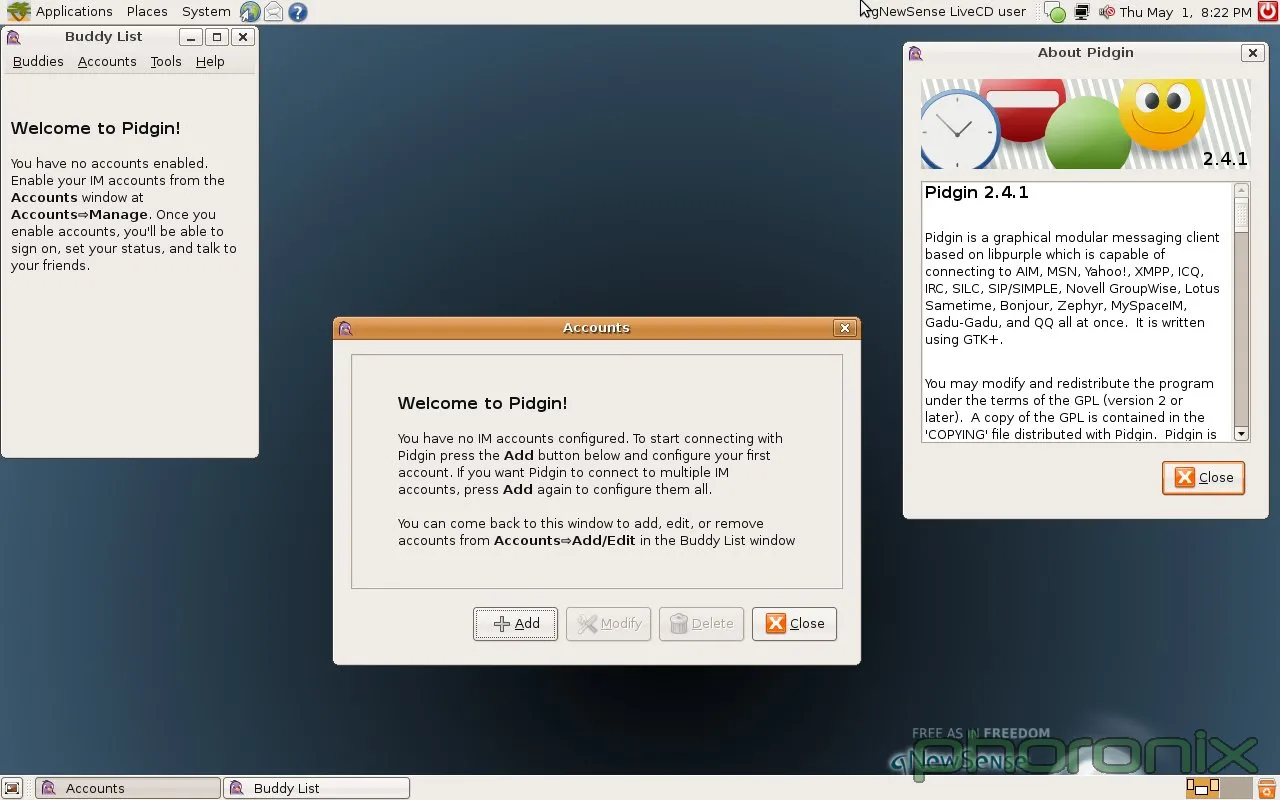Switch to Accounts in the taskbar

pos(128,788)
